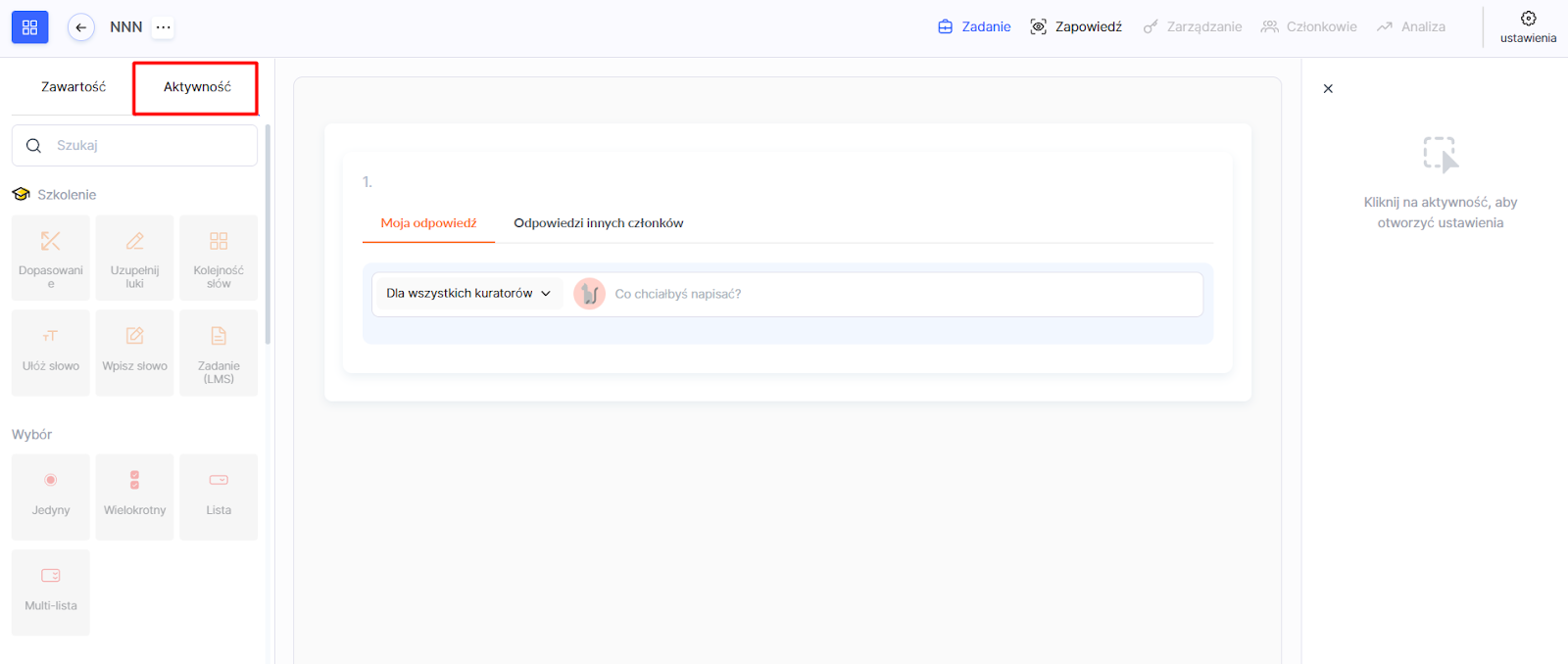Open the ustawienia gear settings
The height and width of the screenshot is (664, 1568).
tap(1528, 26)
